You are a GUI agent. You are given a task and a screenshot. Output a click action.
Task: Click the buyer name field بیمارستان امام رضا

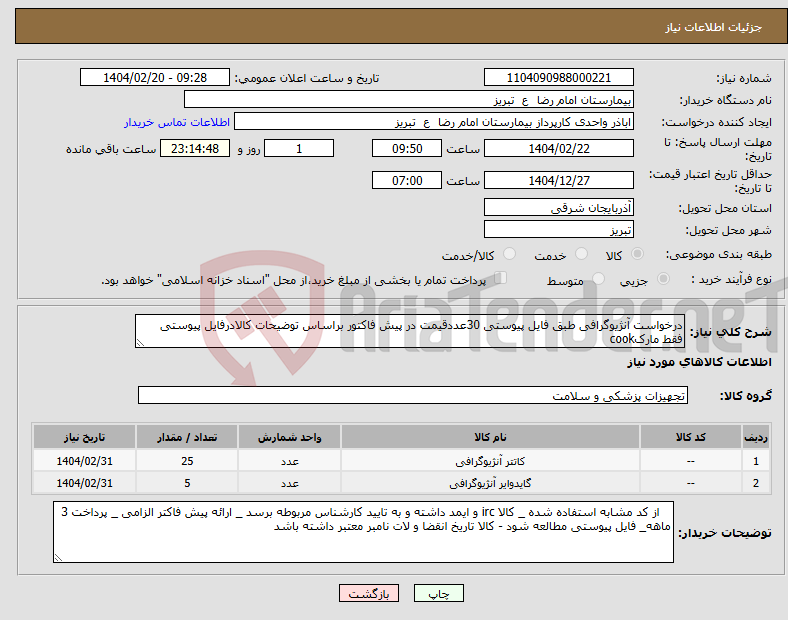[x=409, y=99]
